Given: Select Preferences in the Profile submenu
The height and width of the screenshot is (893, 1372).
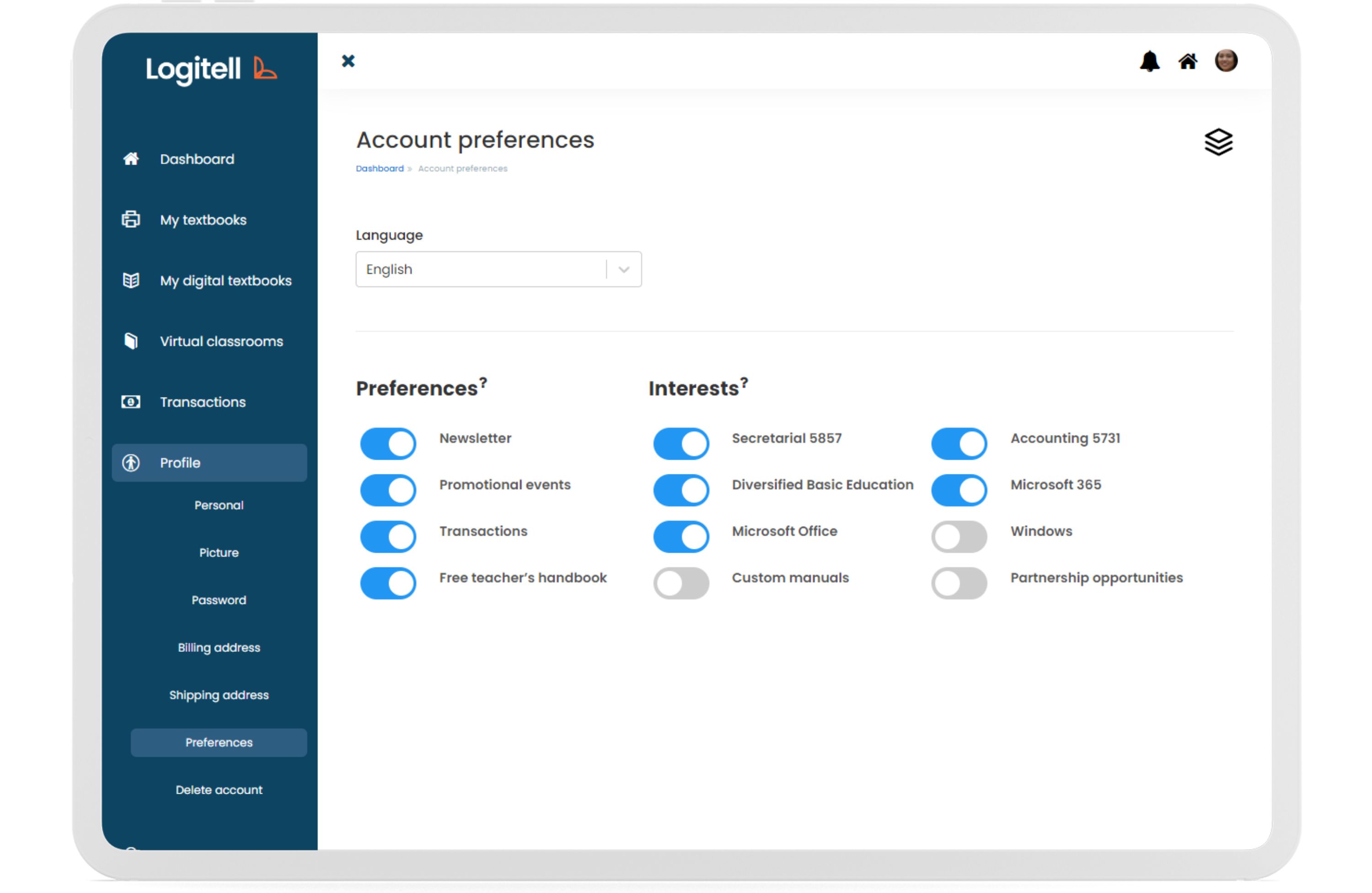Looking at the screenshot, I should click(219, 742).
